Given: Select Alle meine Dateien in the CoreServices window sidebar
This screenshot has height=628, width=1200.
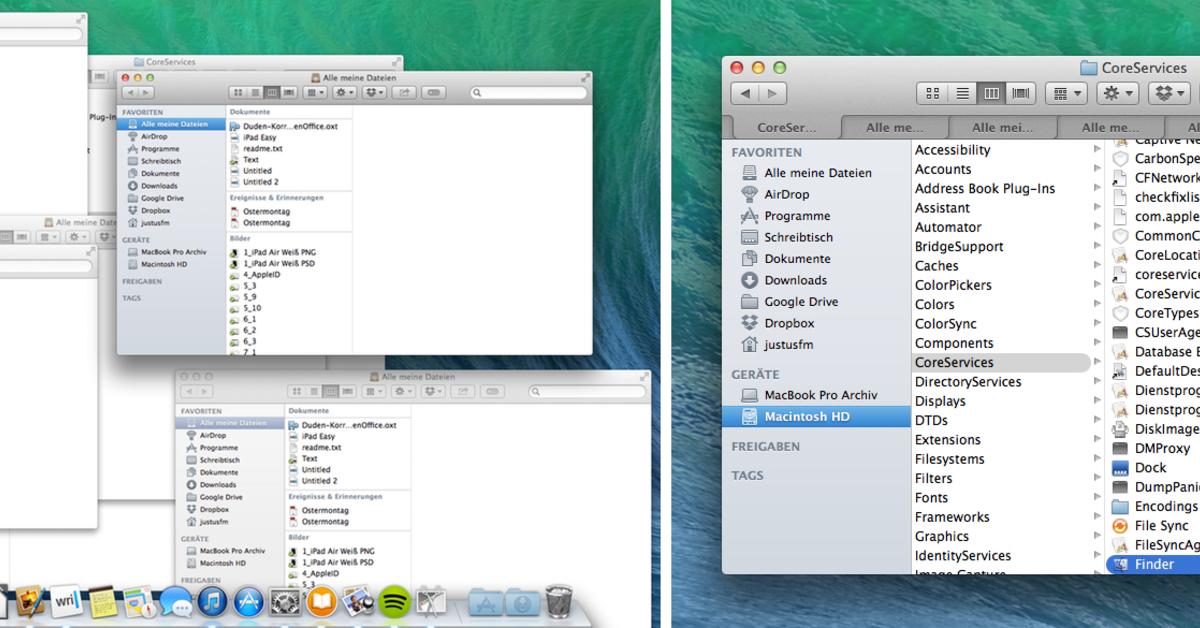Looking at the screenshot, I should (817, 173).
